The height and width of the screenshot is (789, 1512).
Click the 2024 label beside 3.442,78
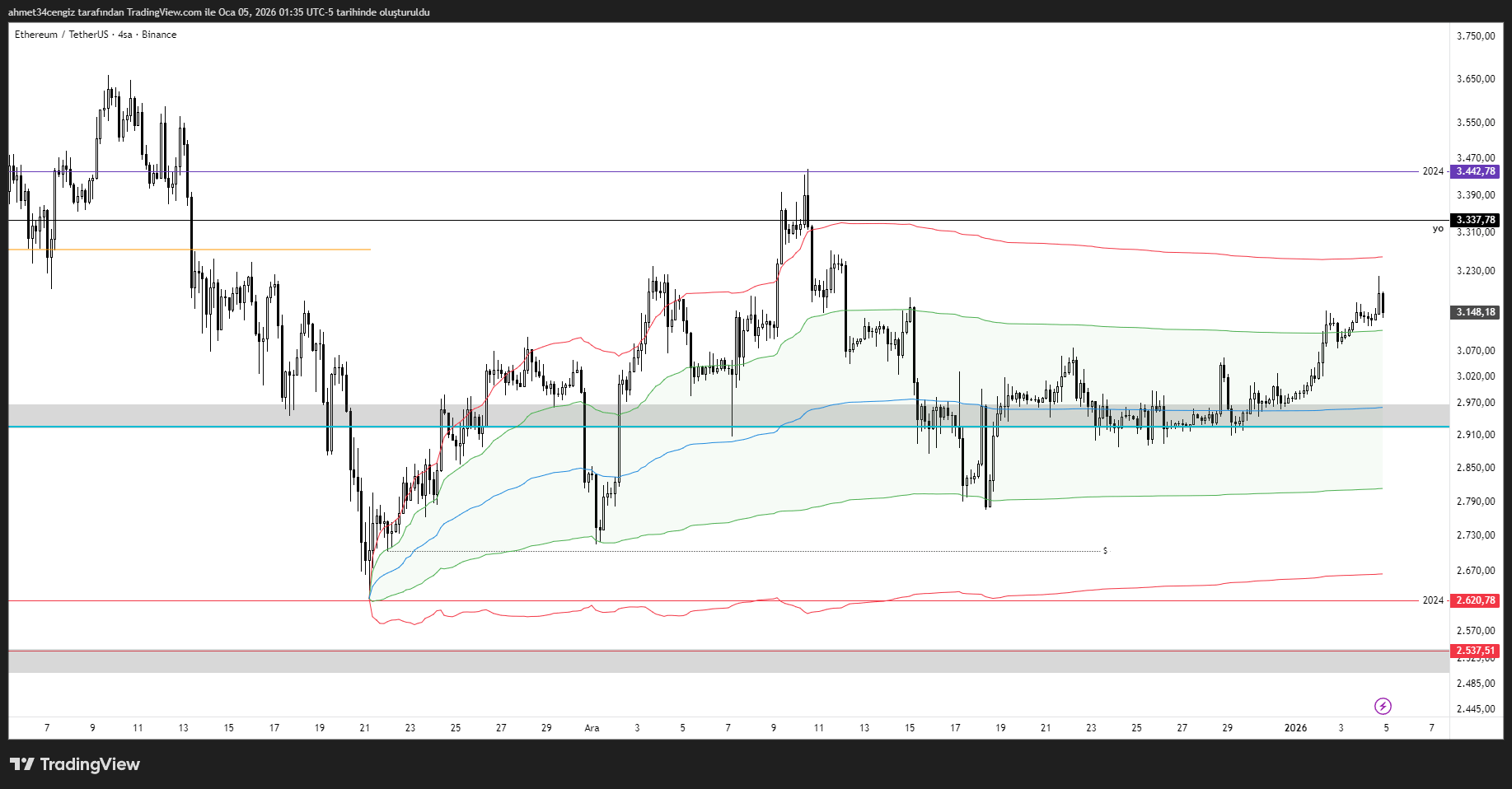(x=1433, y=171)
